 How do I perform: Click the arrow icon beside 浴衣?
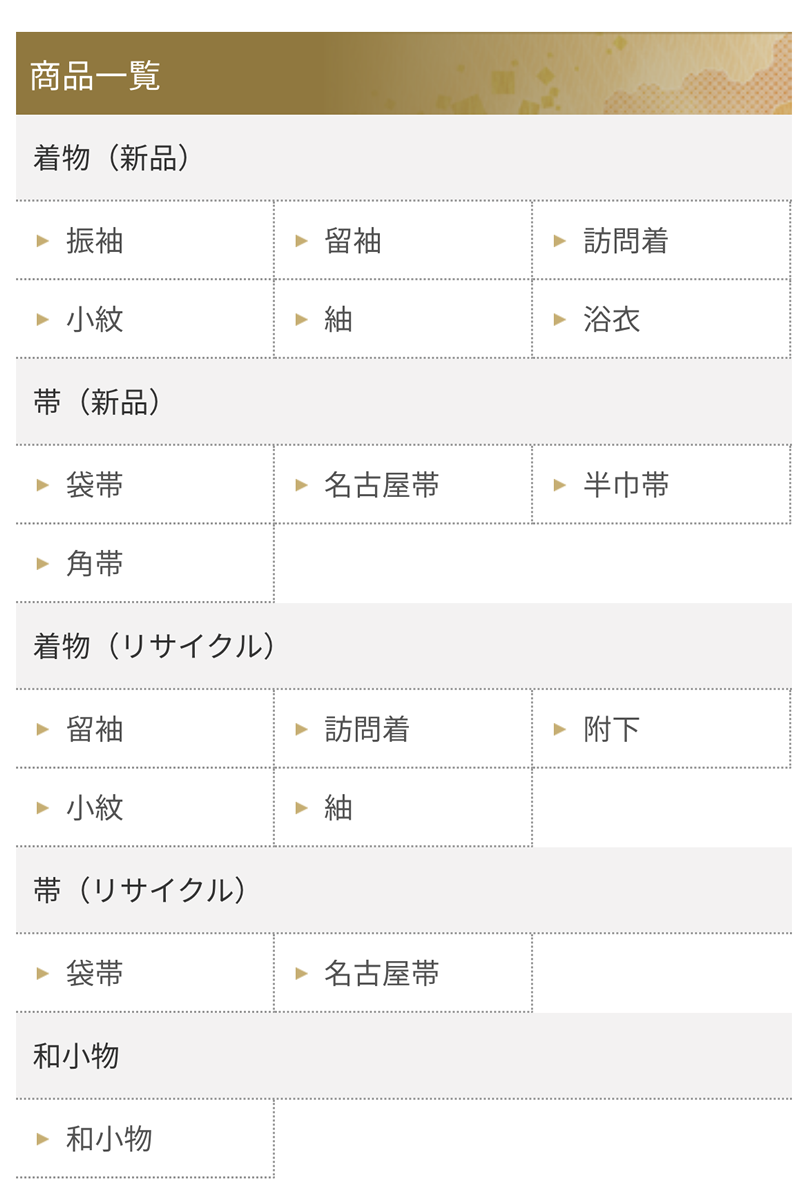point(560,319)
